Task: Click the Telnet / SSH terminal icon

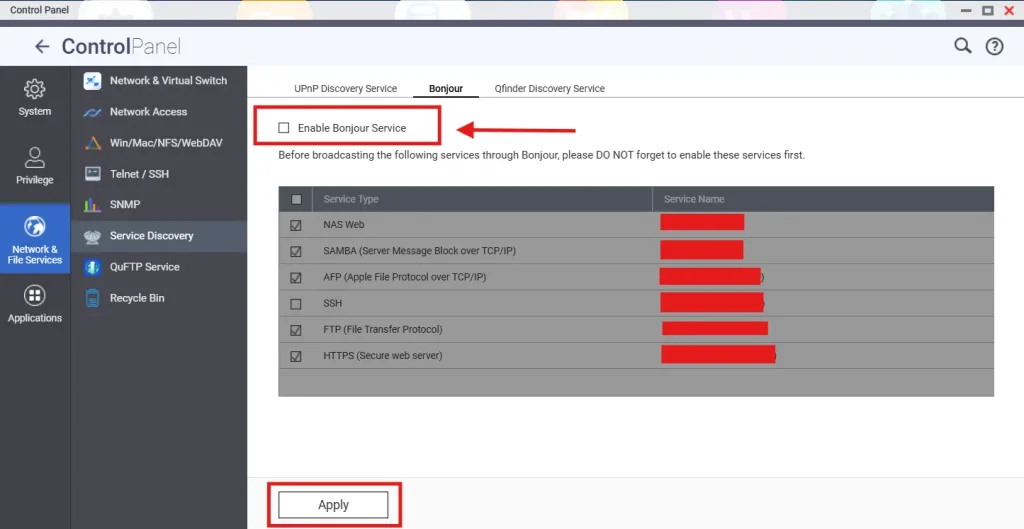Action: pyautogui.click(x=93, y=174)
